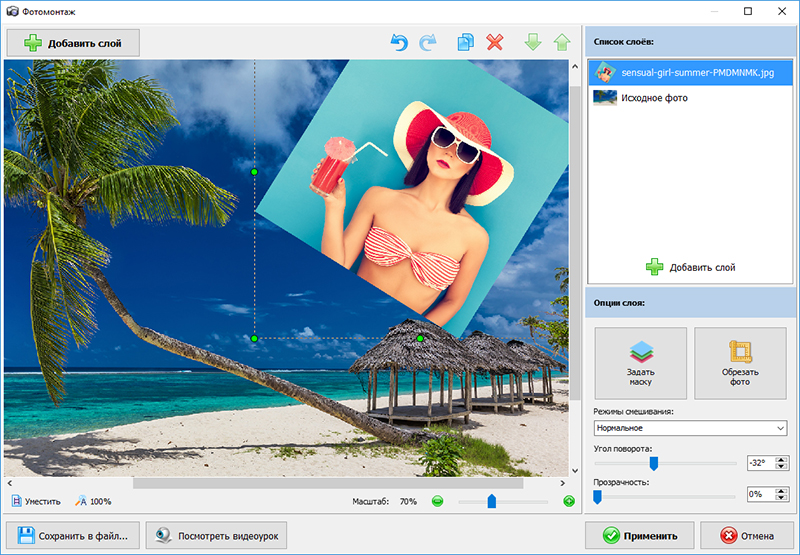
Task: Increase rotation angle with stepper up arrow
Action: coord(782,459)
